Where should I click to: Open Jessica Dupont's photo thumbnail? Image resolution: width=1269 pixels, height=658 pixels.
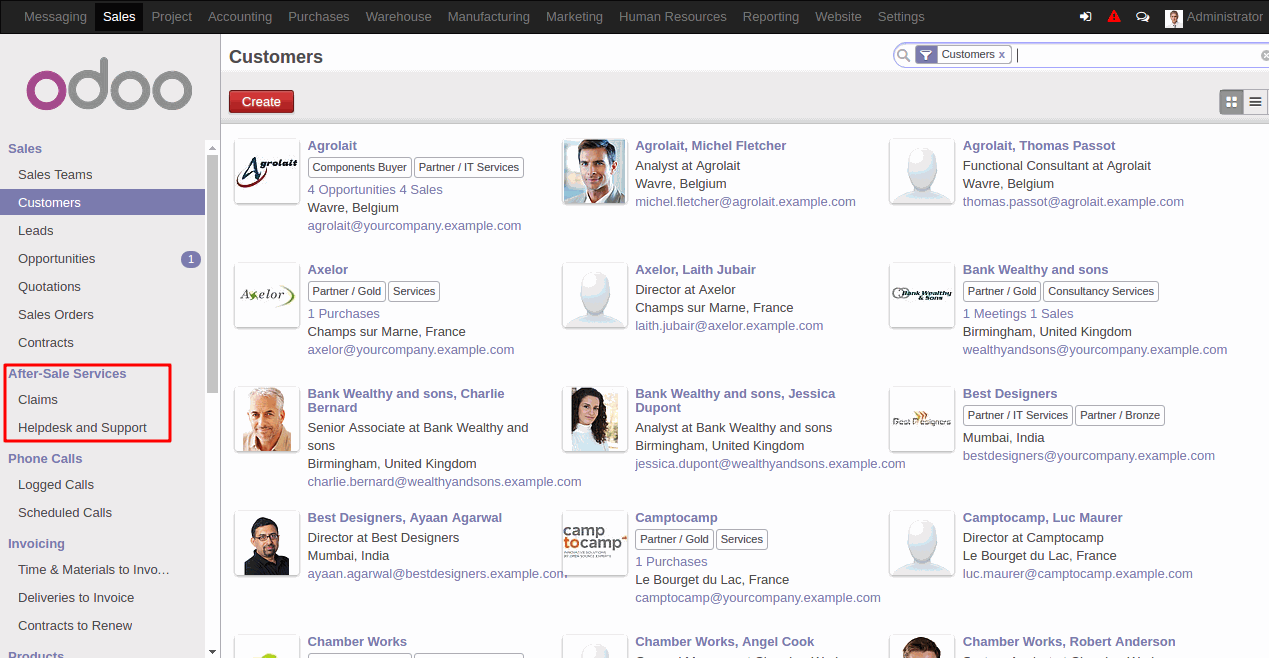[595, 419]
